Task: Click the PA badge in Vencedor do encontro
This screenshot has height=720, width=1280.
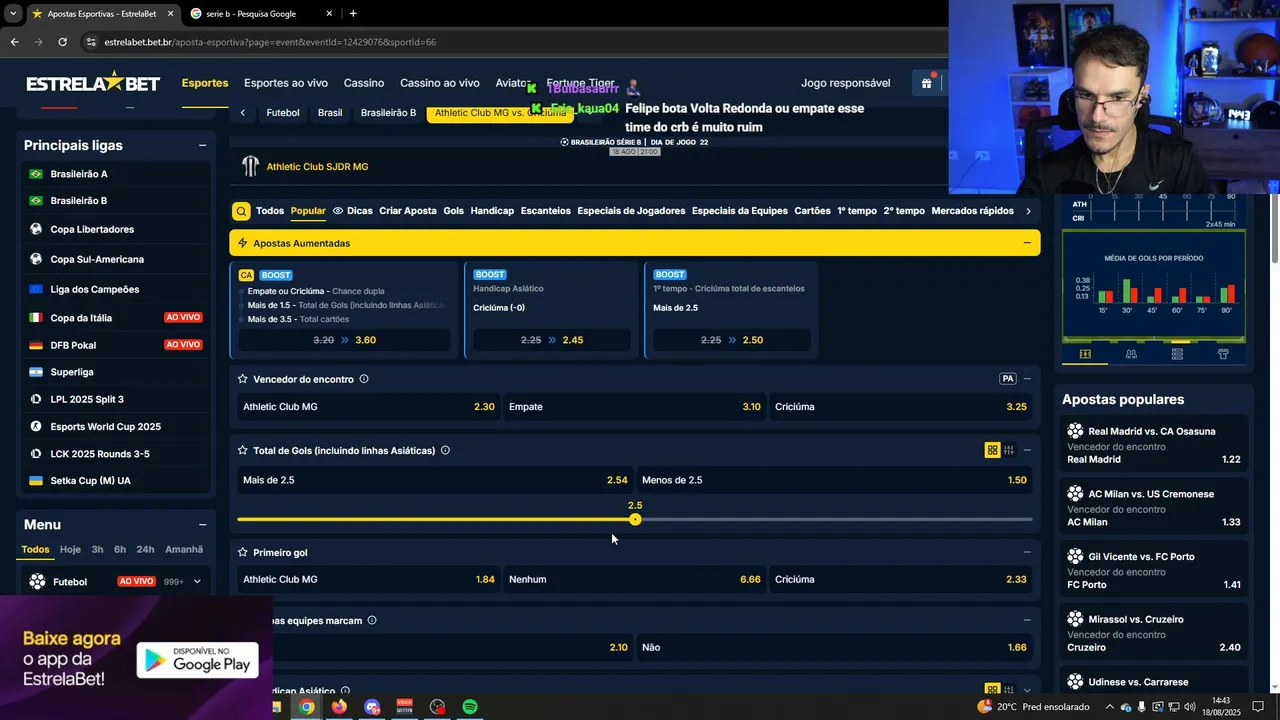Action: coord(1008,379)
